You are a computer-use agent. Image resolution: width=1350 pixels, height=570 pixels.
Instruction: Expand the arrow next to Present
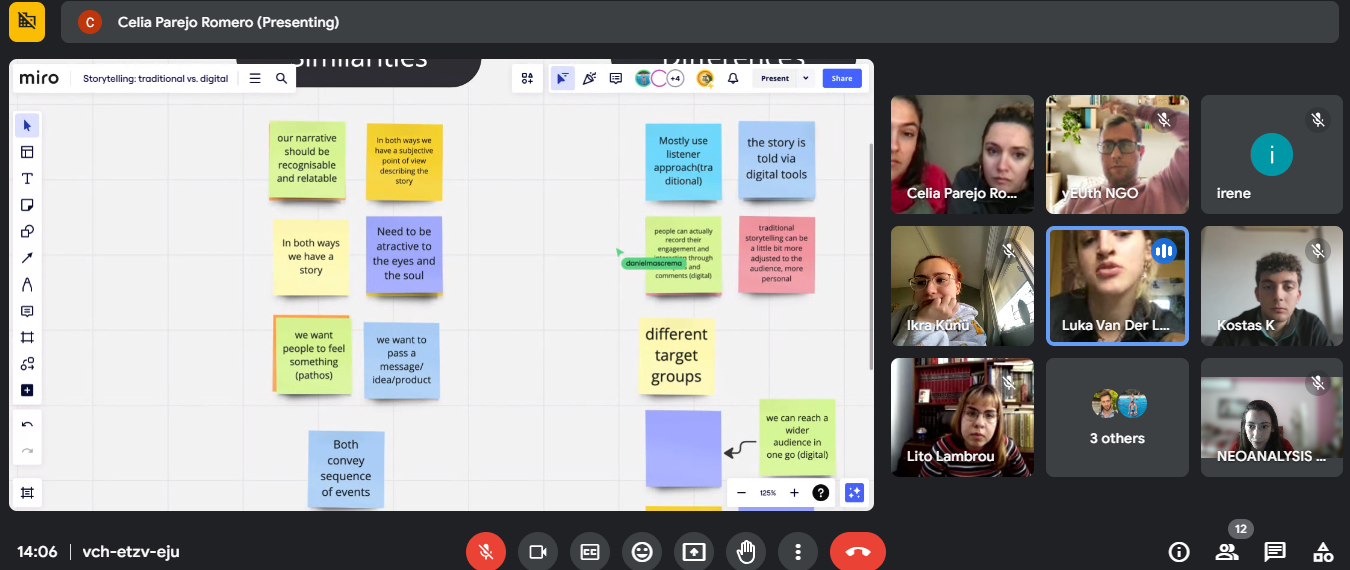point(806,78)
